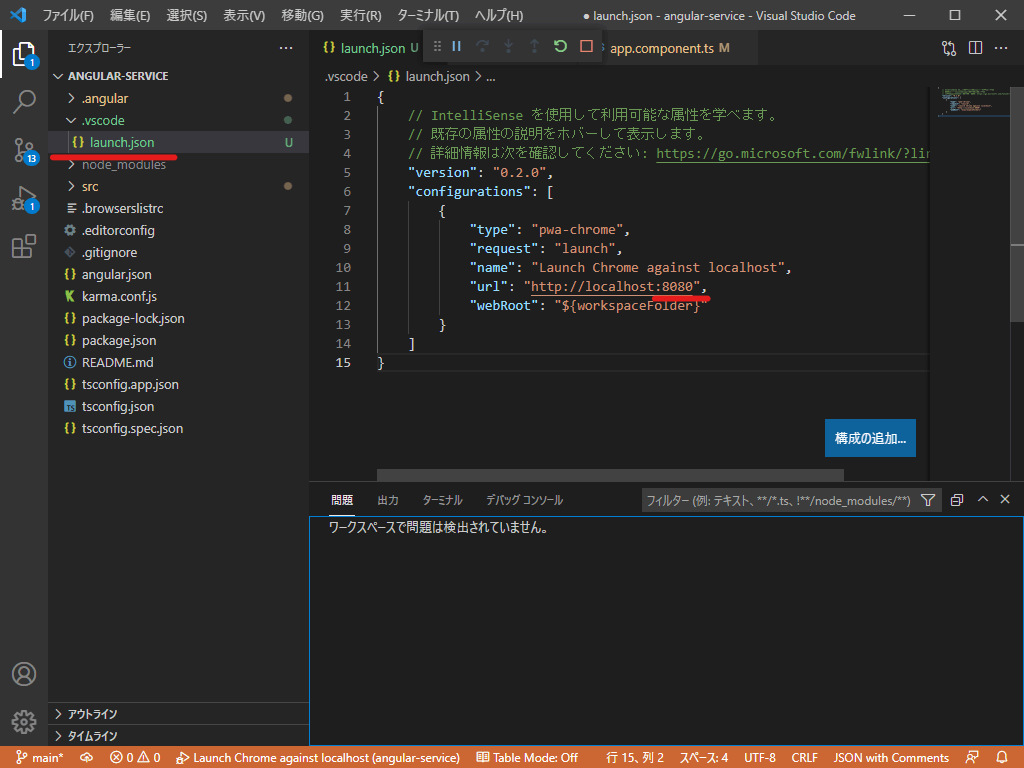Open the Run and Debug view
This screenshot has width=1024, height=768.
24,198
